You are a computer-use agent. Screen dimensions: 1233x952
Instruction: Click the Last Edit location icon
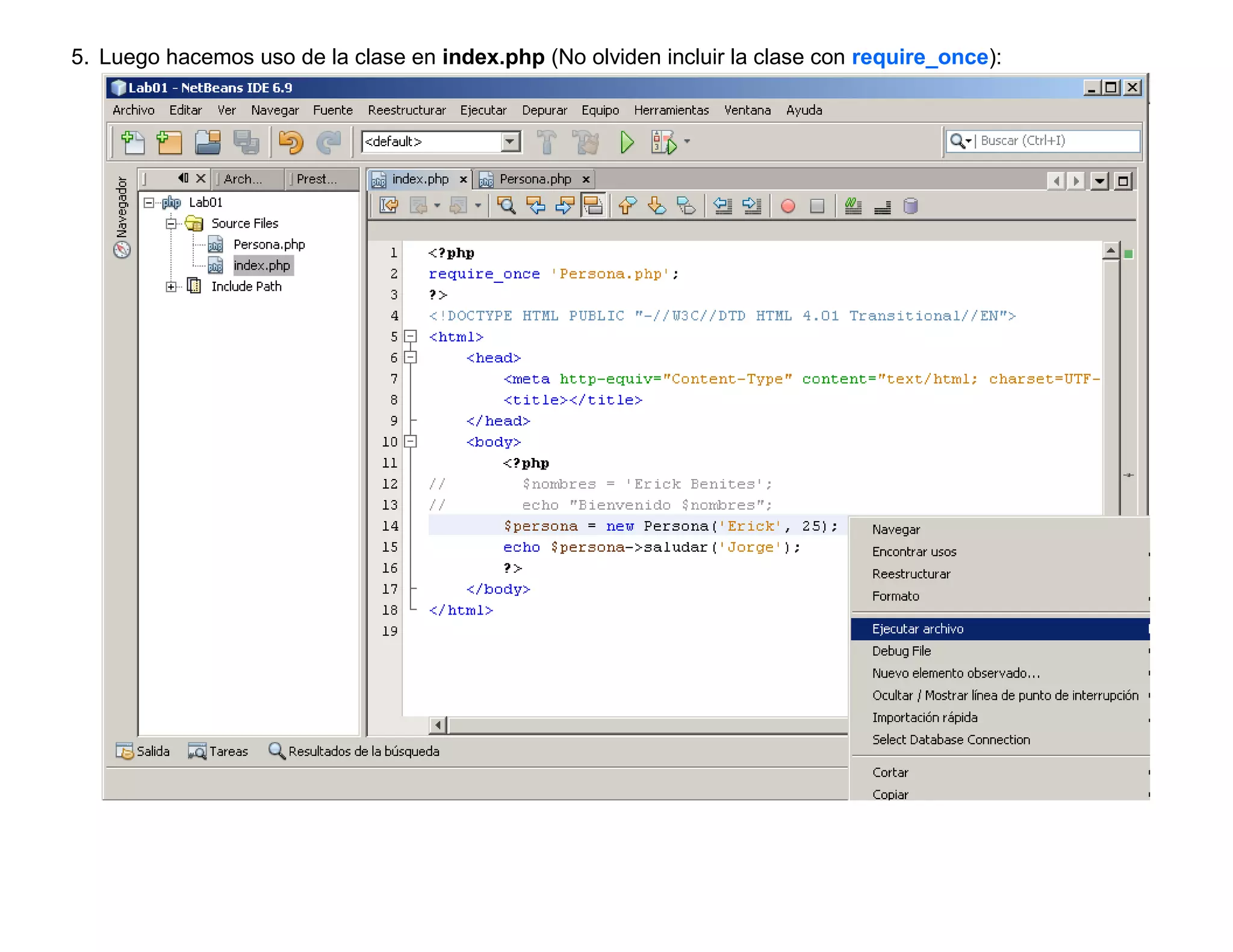click(389, 206)
